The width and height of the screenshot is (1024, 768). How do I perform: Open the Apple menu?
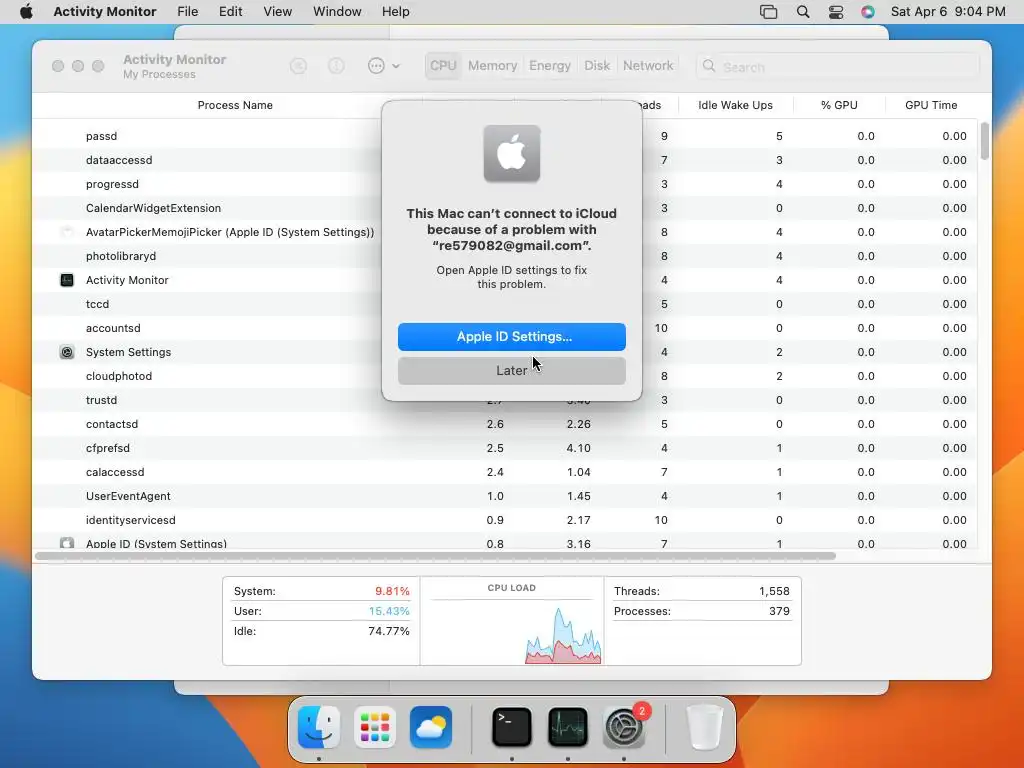point(26,12)
